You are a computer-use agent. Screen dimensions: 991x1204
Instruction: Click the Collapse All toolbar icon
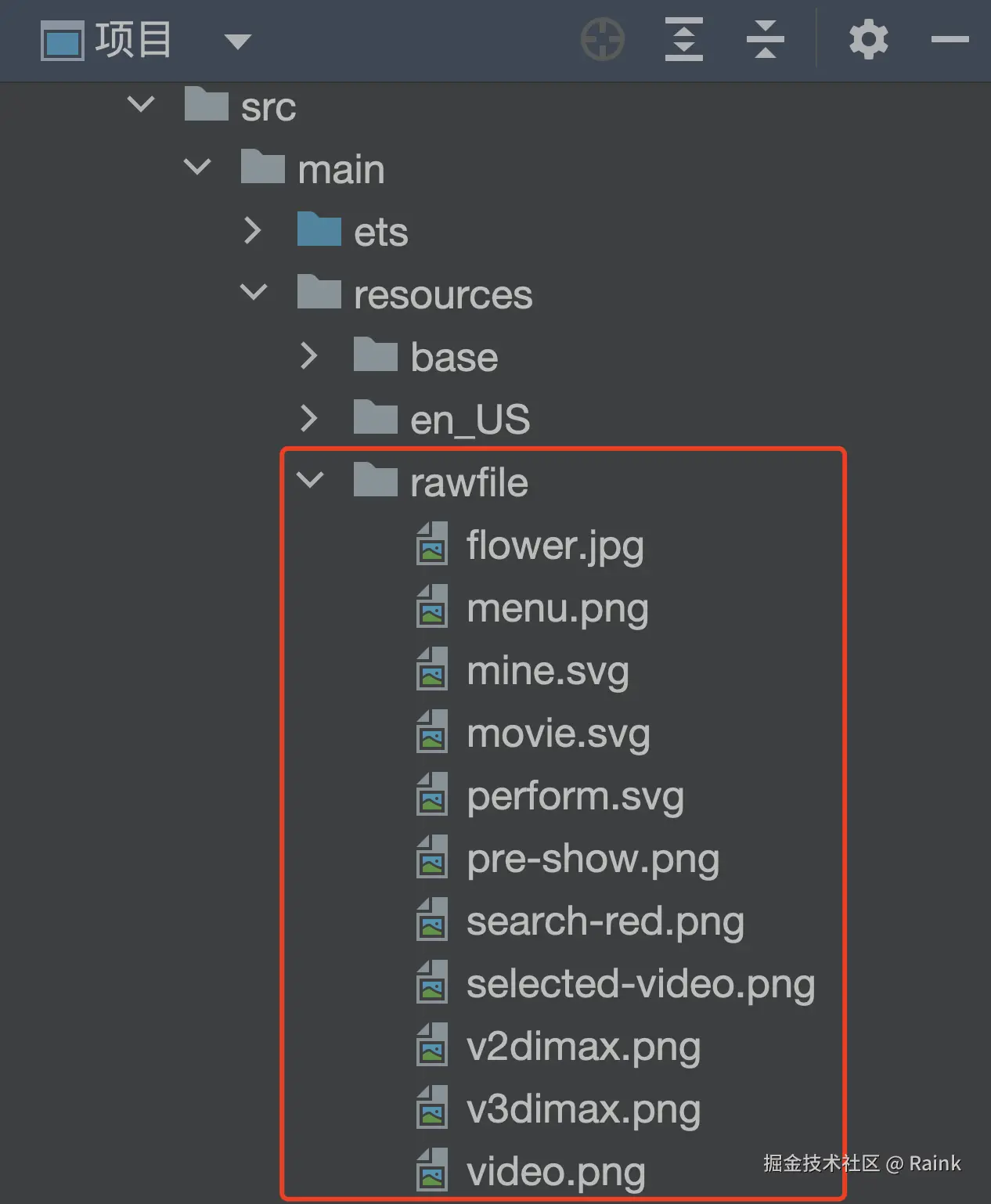click(x=765, y=39)
